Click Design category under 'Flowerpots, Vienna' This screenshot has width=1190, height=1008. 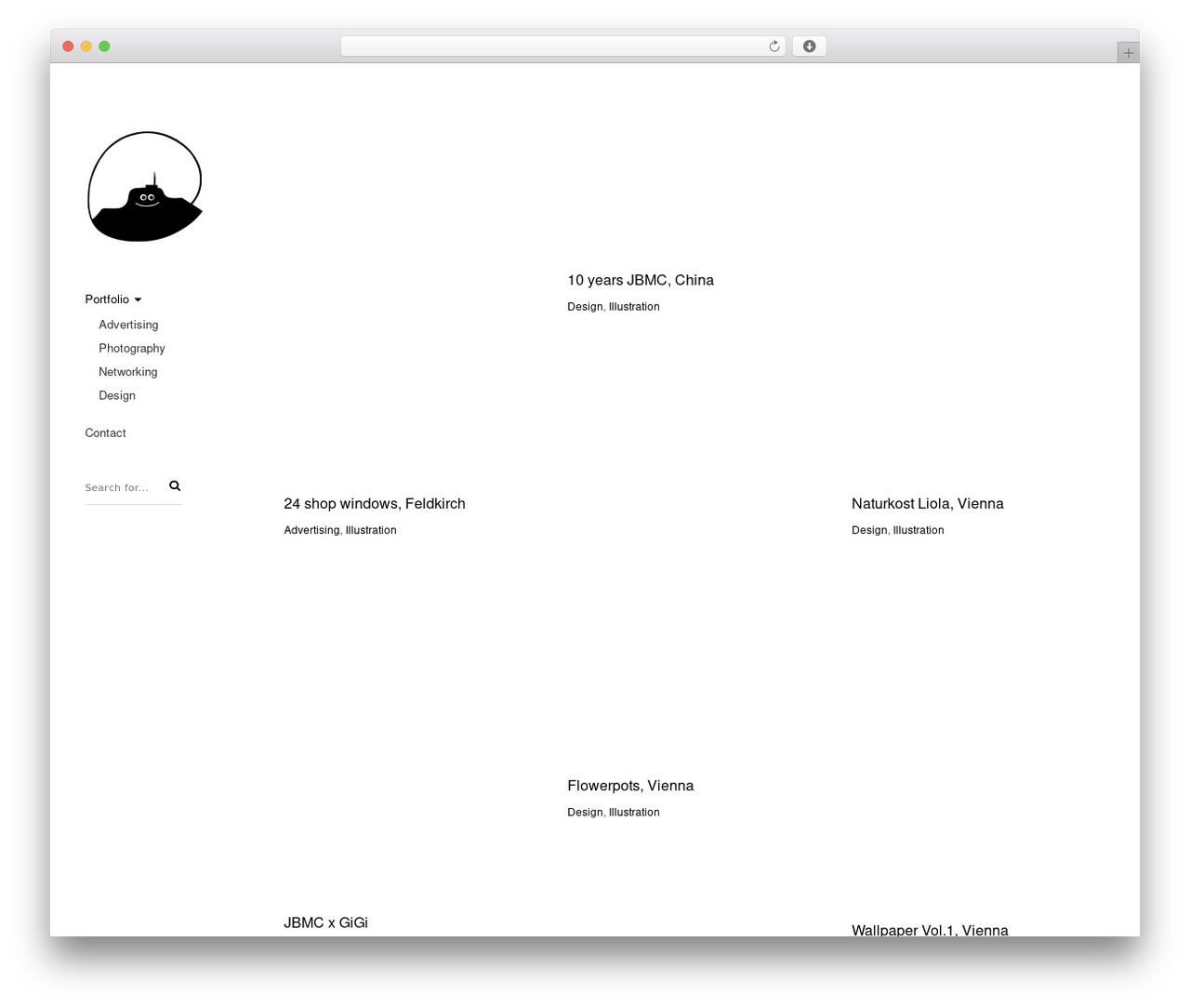pyautogui.click(x=585, y=813)
